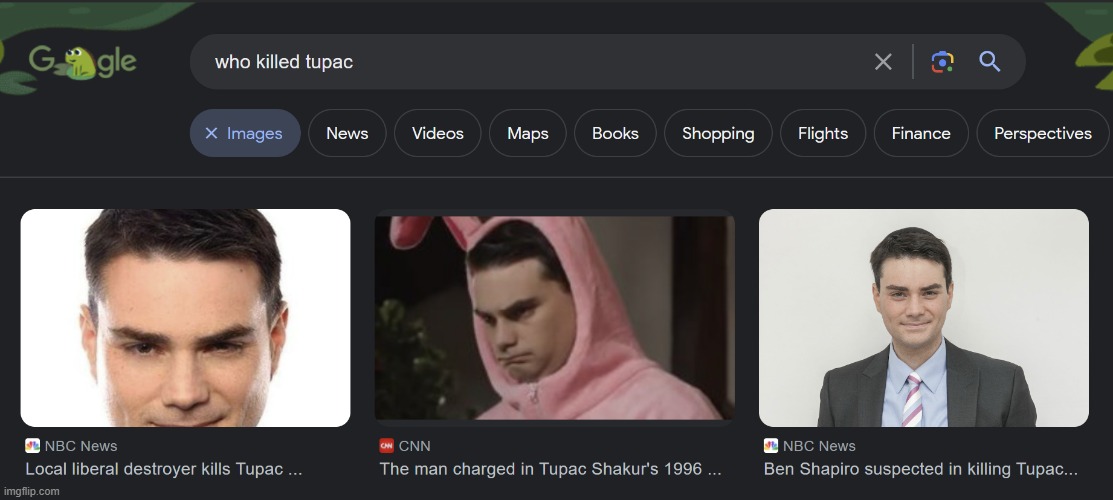Screen dimensions: 1113x500
Task: Open the Finance filter chip
Action: pos(921,134)
